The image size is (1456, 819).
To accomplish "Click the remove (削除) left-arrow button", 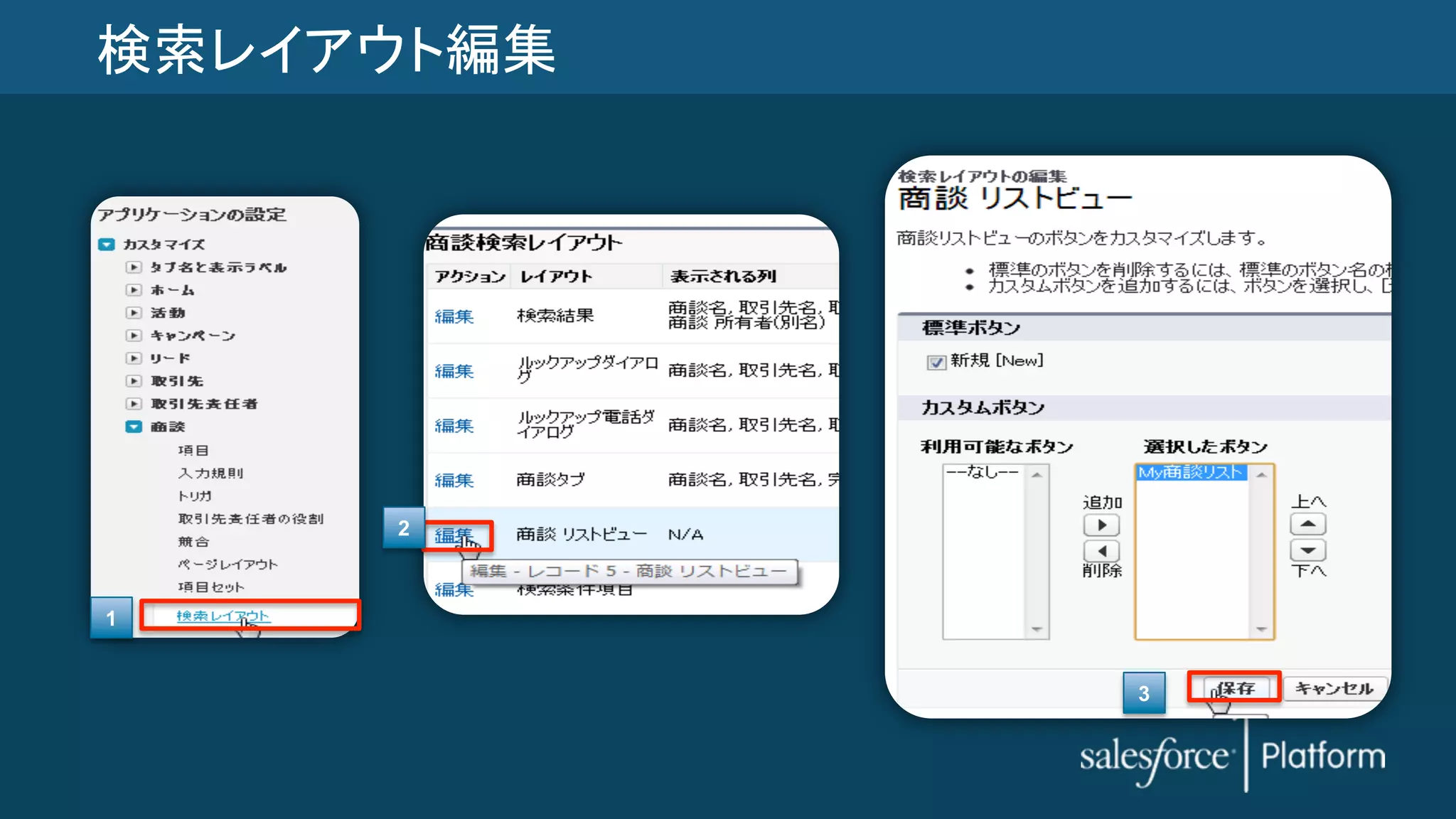I will click(1101, 550).
